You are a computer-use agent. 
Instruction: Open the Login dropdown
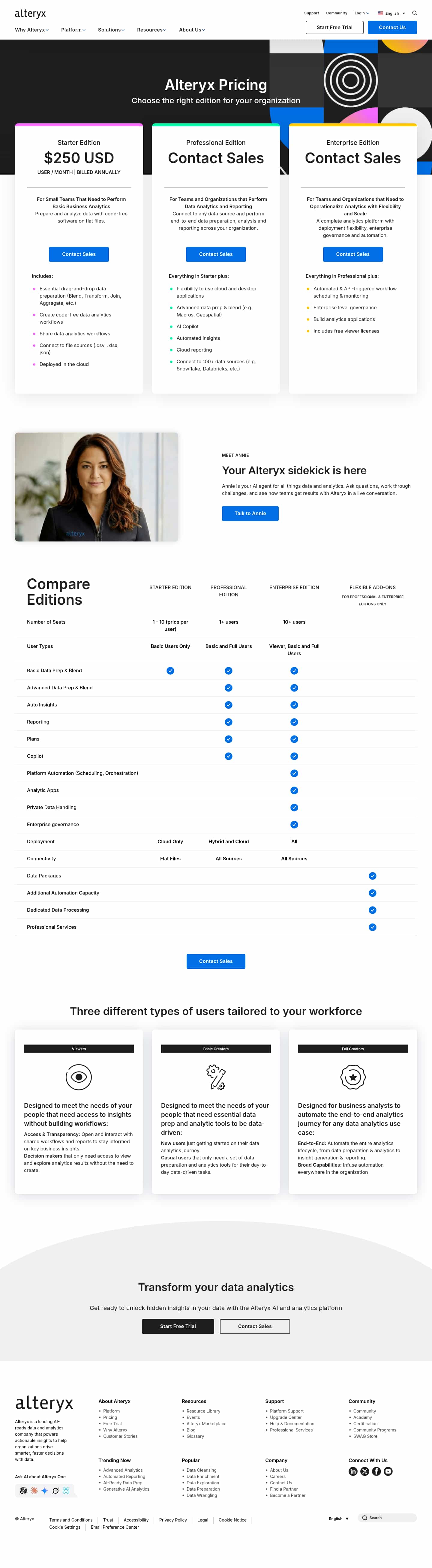click(361, 13)
